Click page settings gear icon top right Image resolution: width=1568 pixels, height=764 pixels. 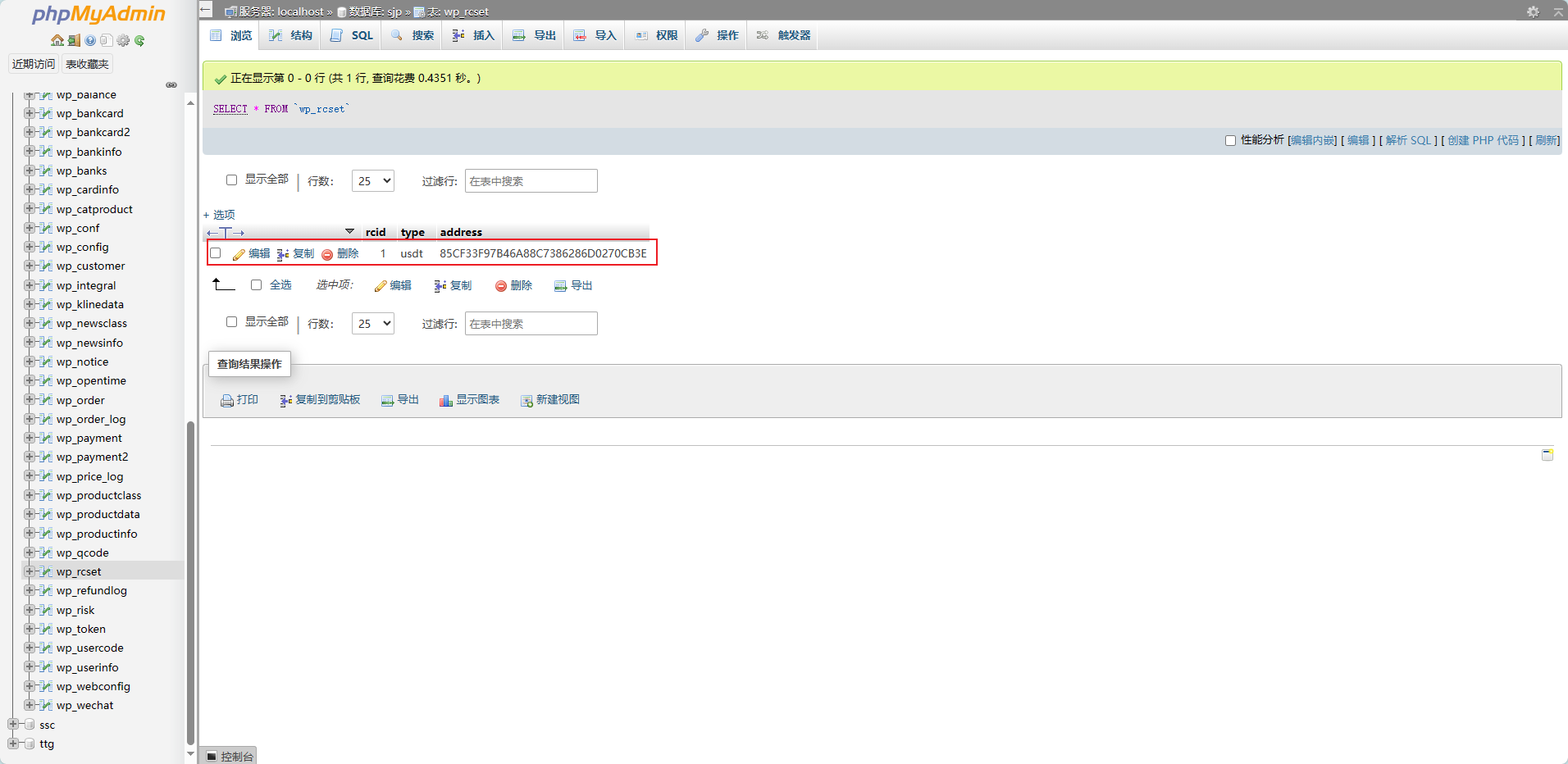point(1533,11)
